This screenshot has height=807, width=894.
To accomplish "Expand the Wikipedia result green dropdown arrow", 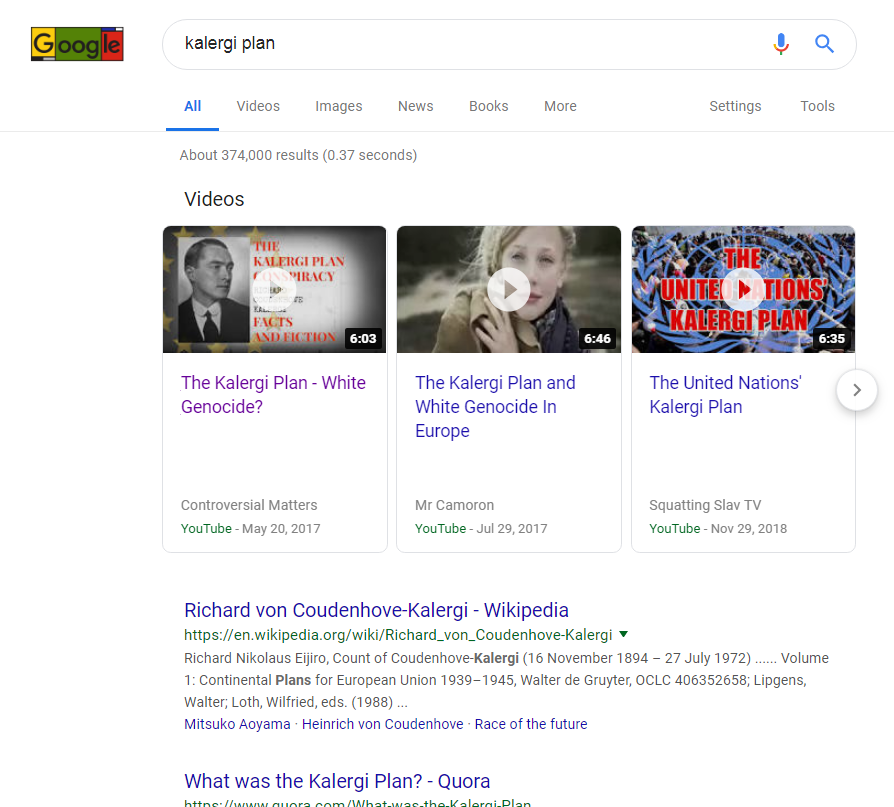I will [623, 634].
